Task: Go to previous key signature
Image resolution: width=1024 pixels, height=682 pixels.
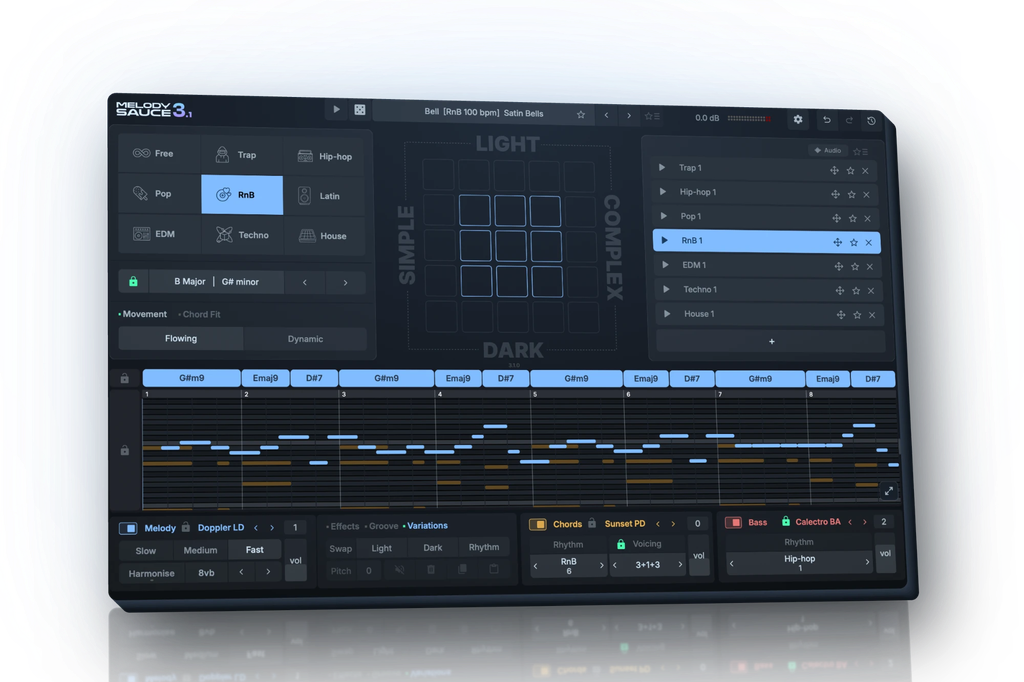Action: coord(305,282)
